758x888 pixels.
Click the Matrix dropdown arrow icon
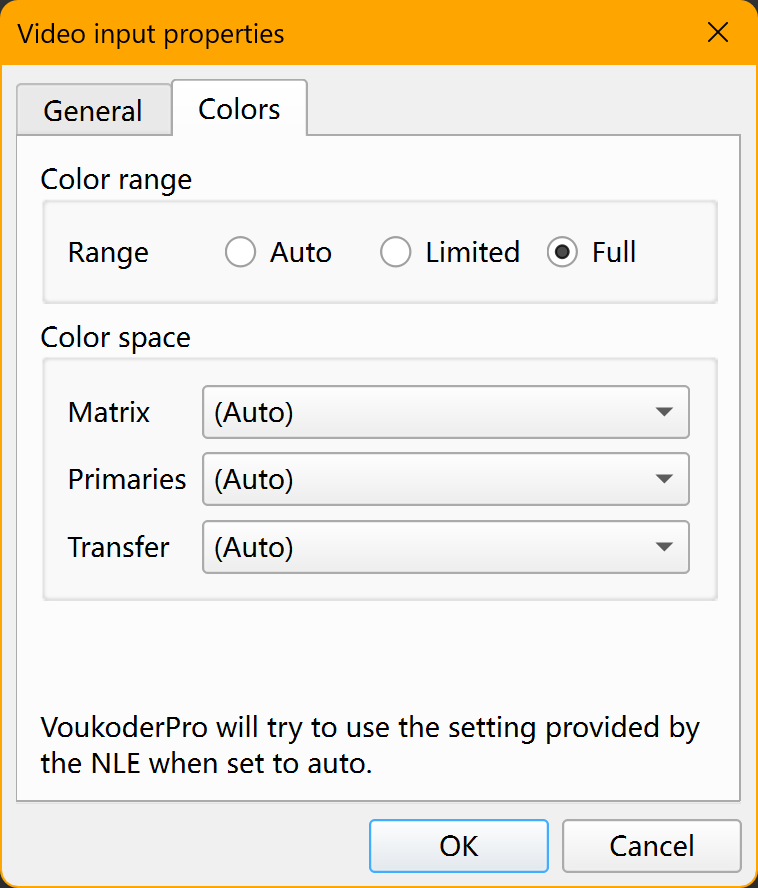664,412
